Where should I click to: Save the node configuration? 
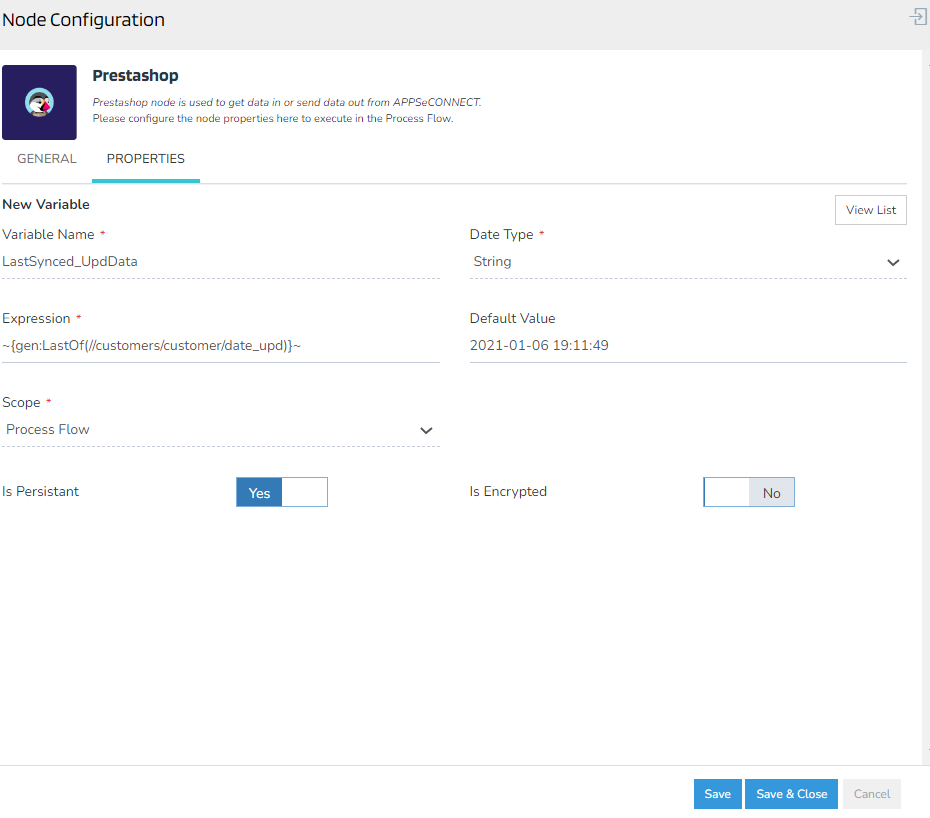717,793
